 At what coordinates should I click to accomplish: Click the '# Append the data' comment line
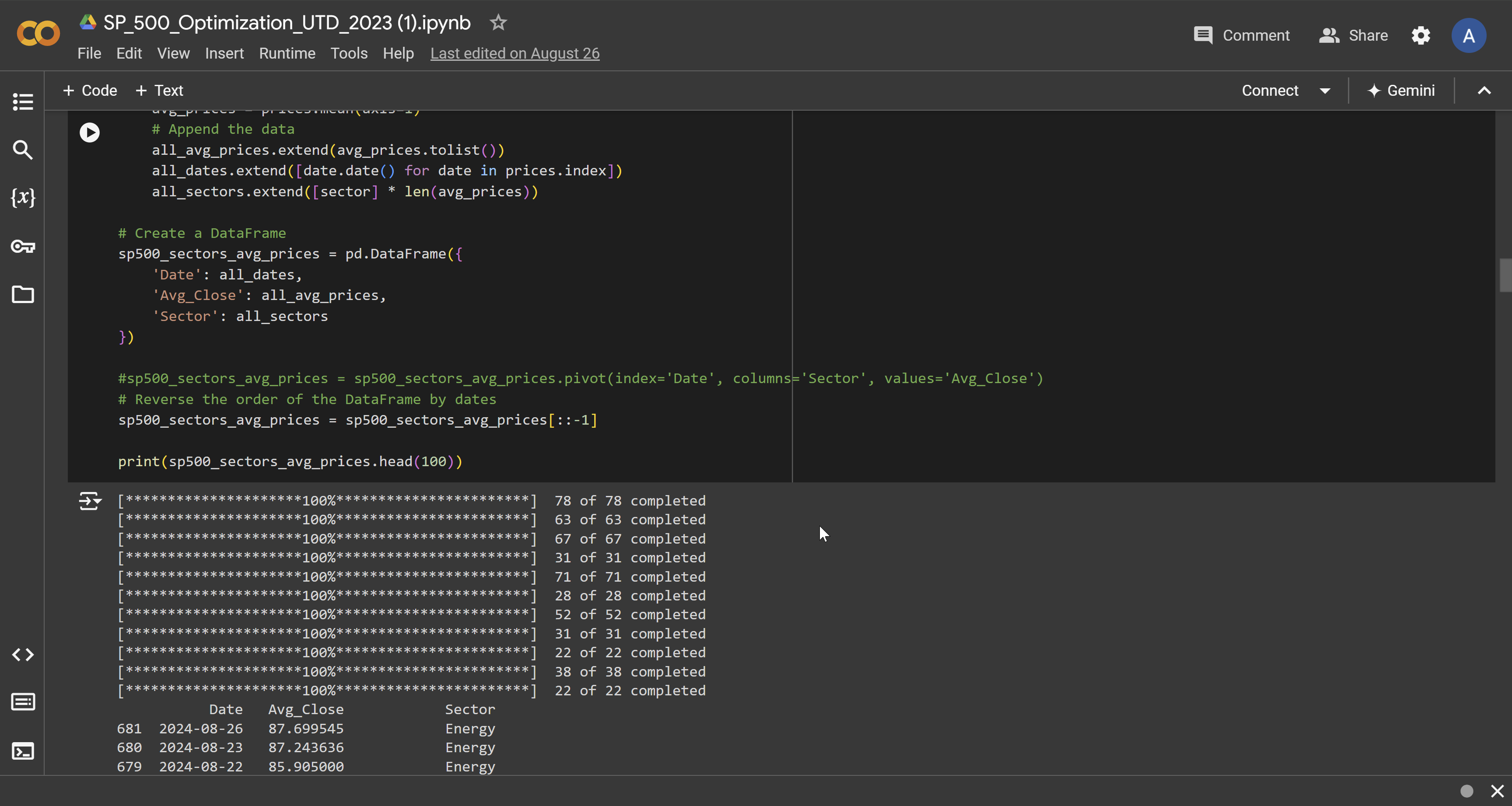[x=223, y=129]
